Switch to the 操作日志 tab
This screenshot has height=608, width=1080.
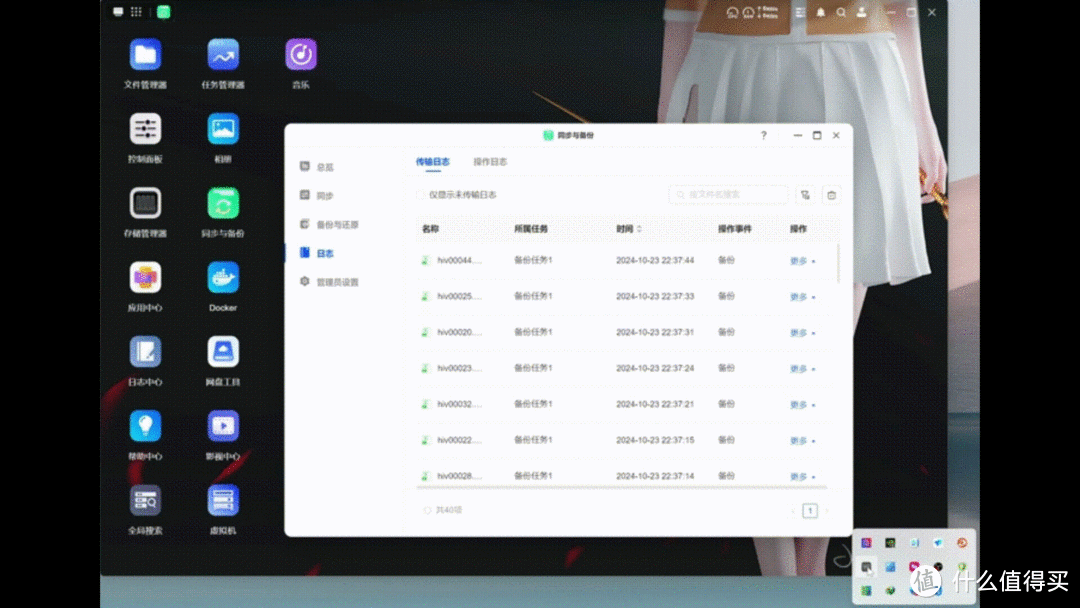point(490,160)
